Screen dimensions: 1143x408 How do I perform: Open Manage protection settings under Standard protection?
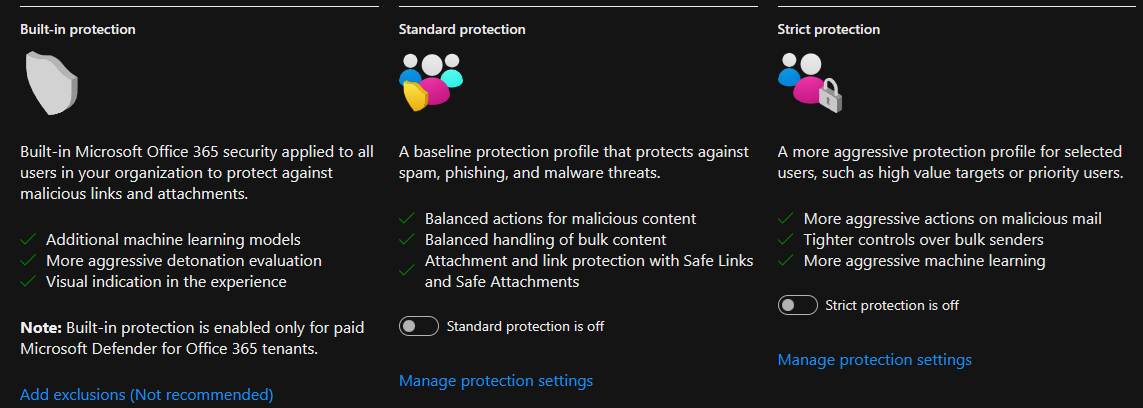pyautogui.click(x=496, y=380)
